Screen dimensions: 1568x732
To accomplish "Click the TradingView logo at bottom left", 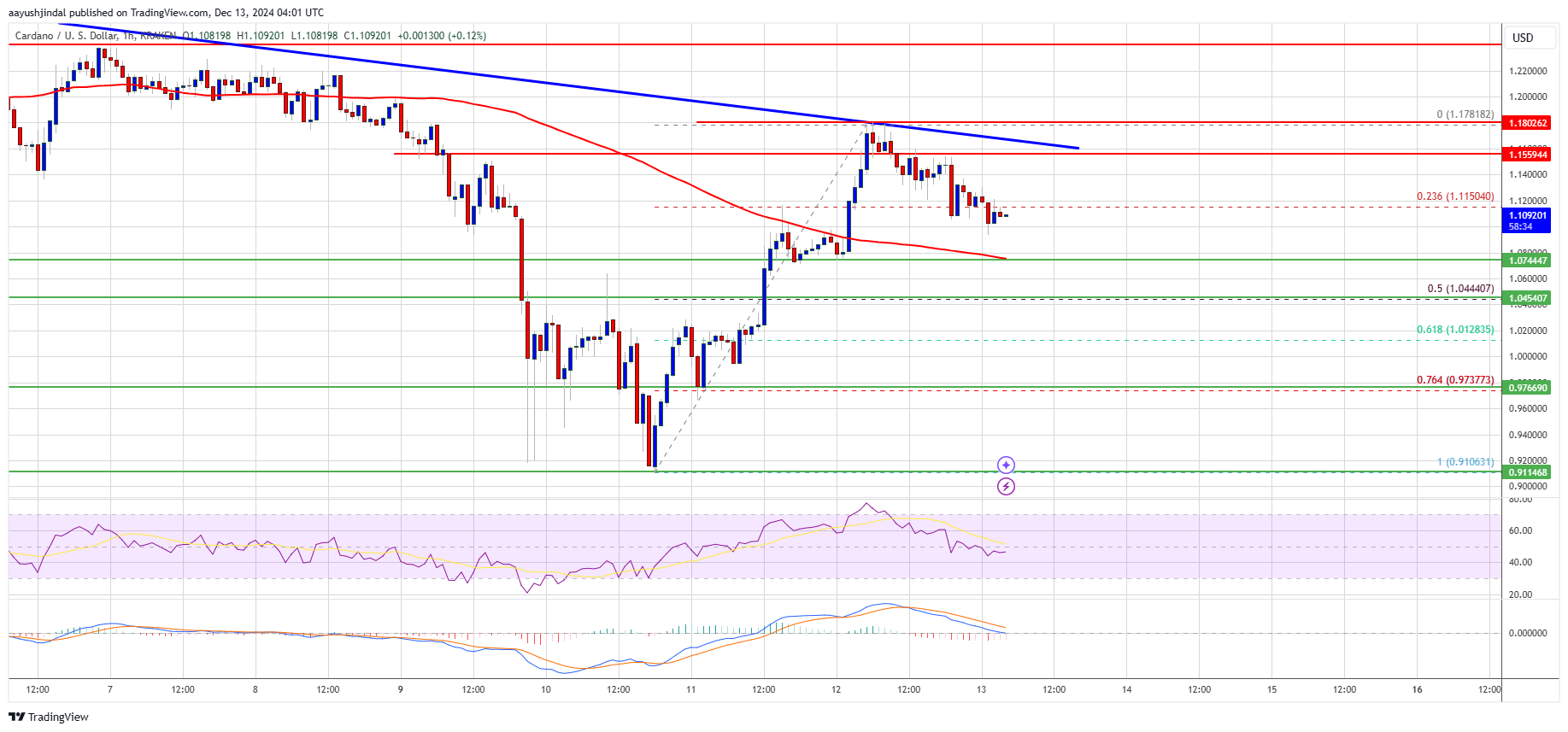I will point(49,717).
